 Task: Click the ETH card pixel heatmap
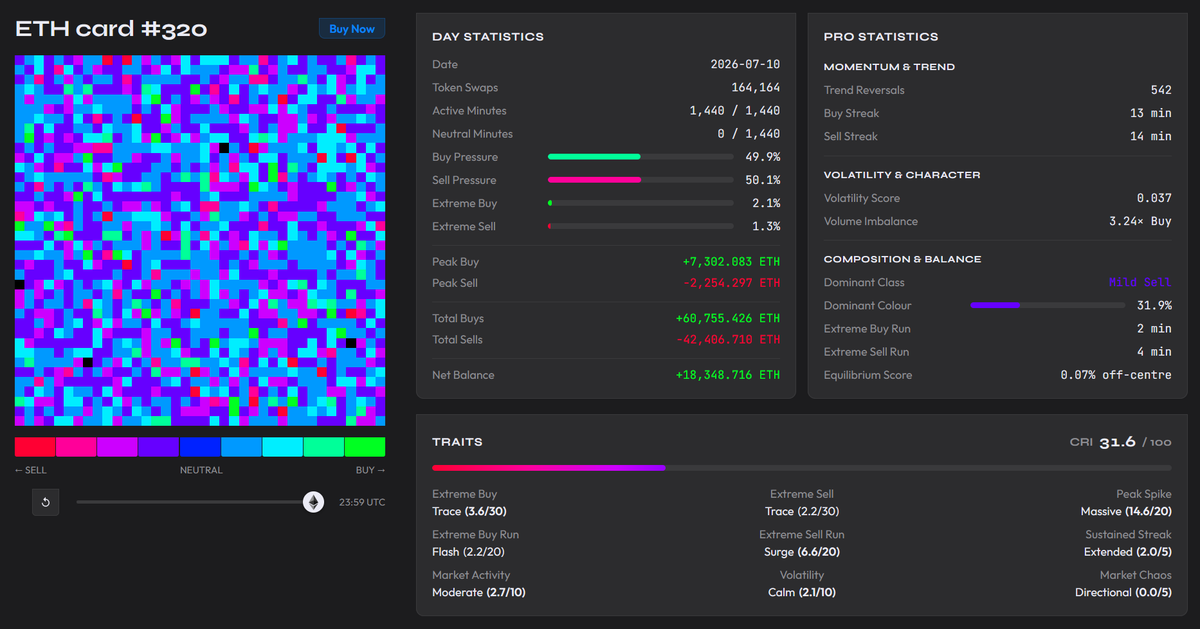(x=200, y=241)
